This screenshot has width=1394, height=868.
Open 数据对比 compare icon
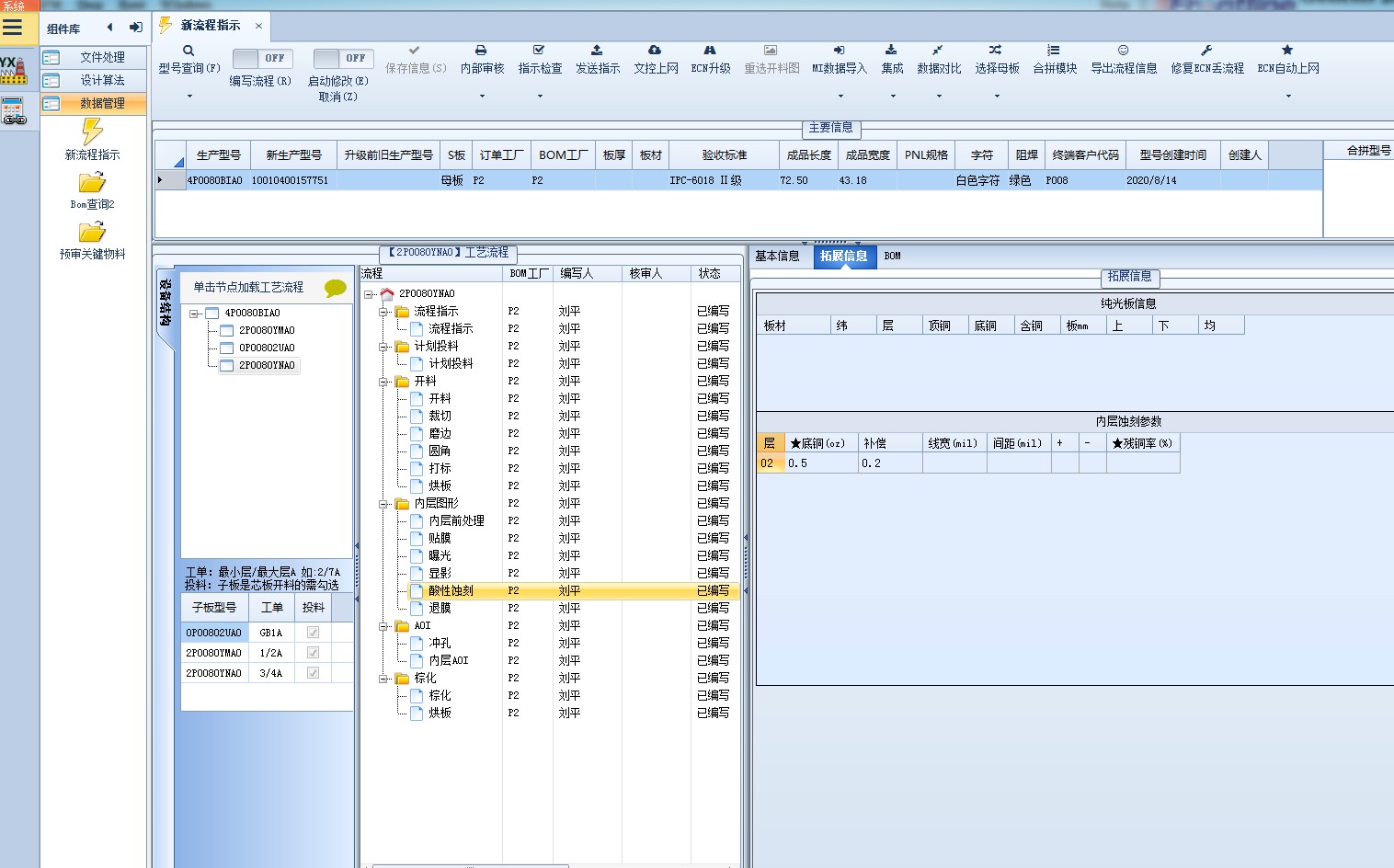[x=938, y=51]
